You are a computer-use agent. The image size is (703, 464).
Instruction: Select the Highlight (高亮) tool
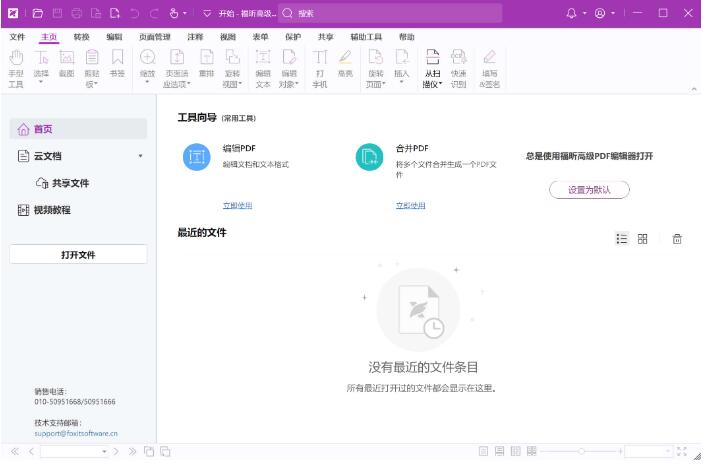[345, 64]
